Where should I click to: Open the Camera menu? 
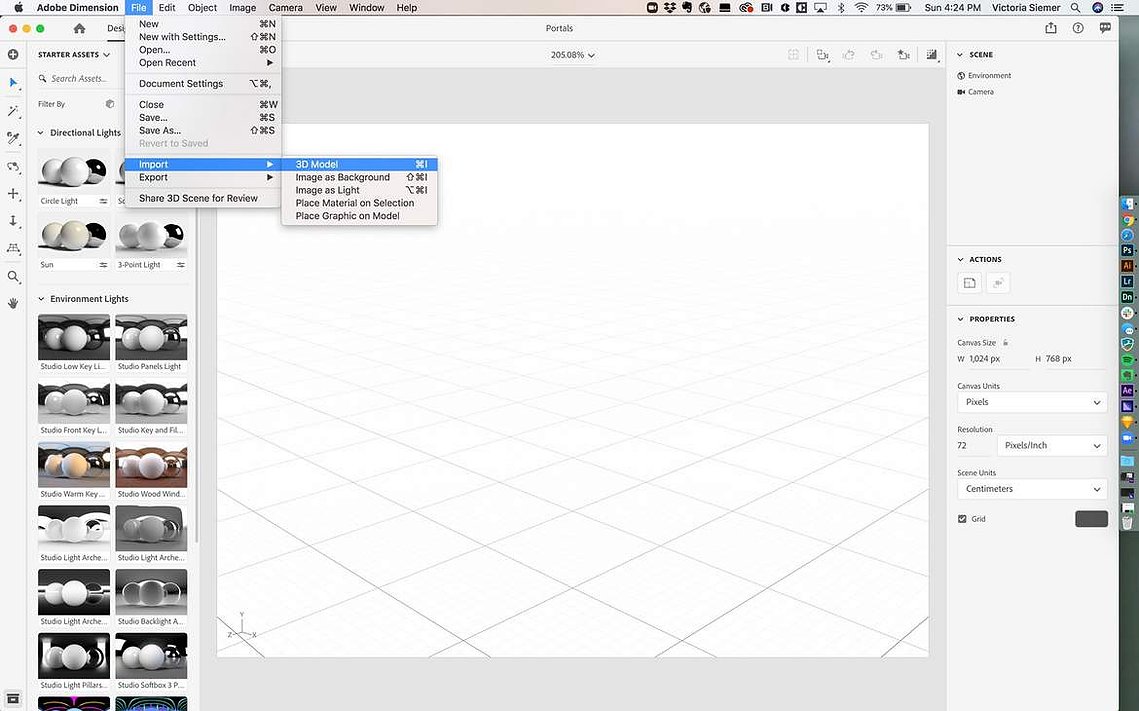click(285, 7)
